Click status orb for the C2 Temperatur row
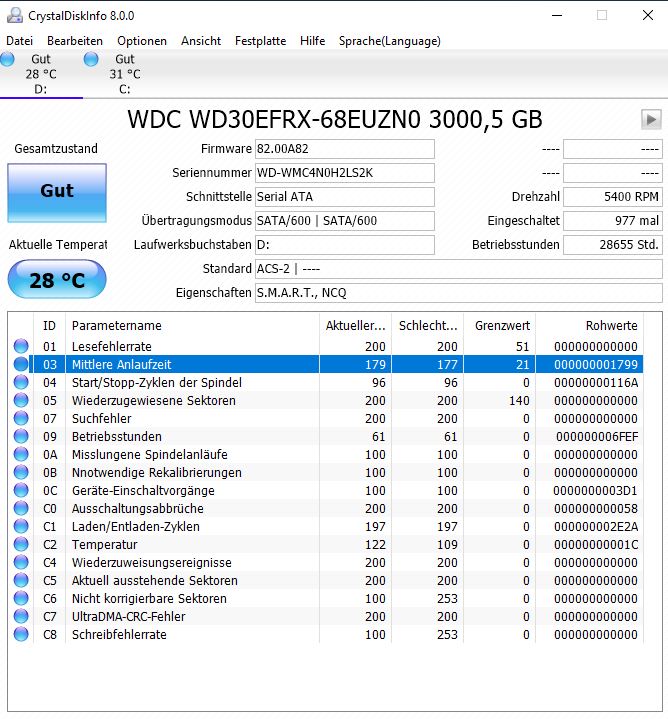Viewport: 668px width, 719px height. click(x=21, y=544)
